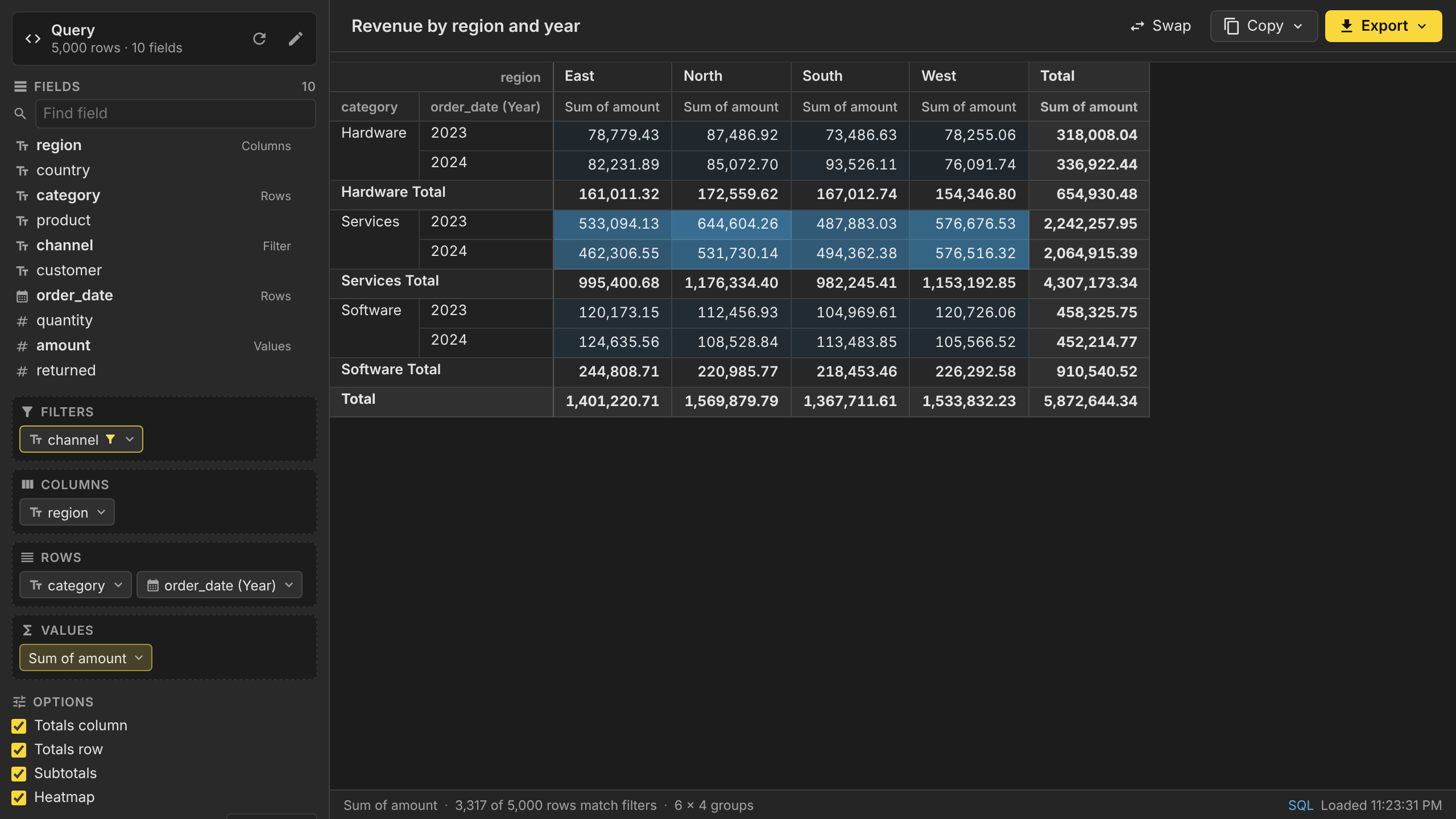The height and width of the screenshot is (819, 1456).
Task: Click the list icon beside FIELDS header
Action: coord(20,86)
